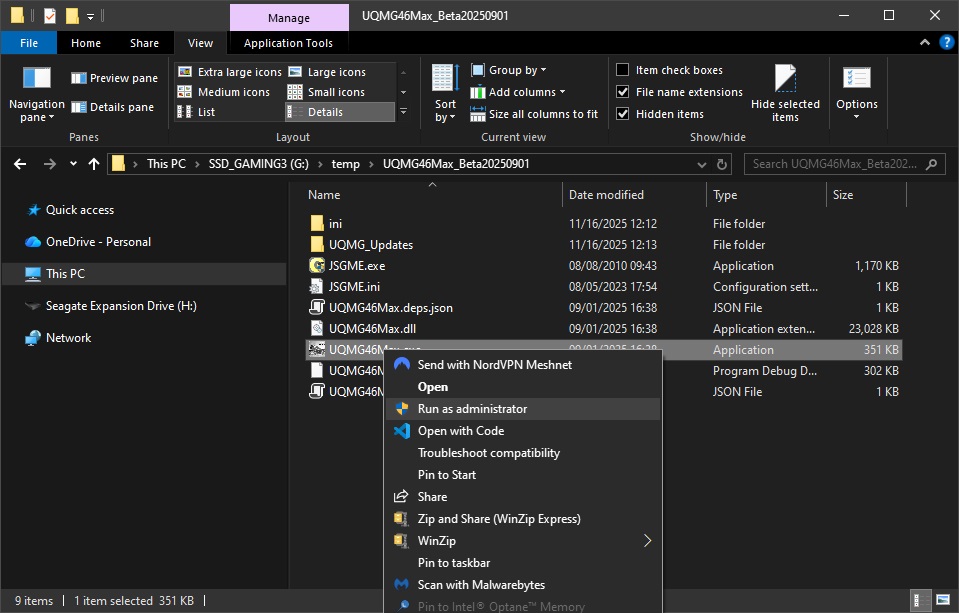Select Pin to taskbar entry
Viewport: 959px width, 613px height.
[523, 563]
